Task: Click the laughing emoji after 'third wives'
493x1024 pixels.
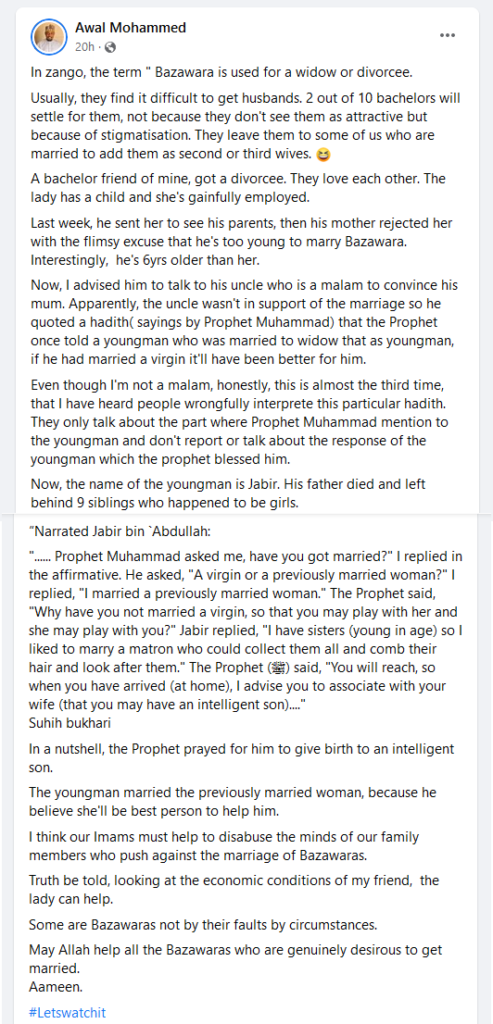Action: 323,155
